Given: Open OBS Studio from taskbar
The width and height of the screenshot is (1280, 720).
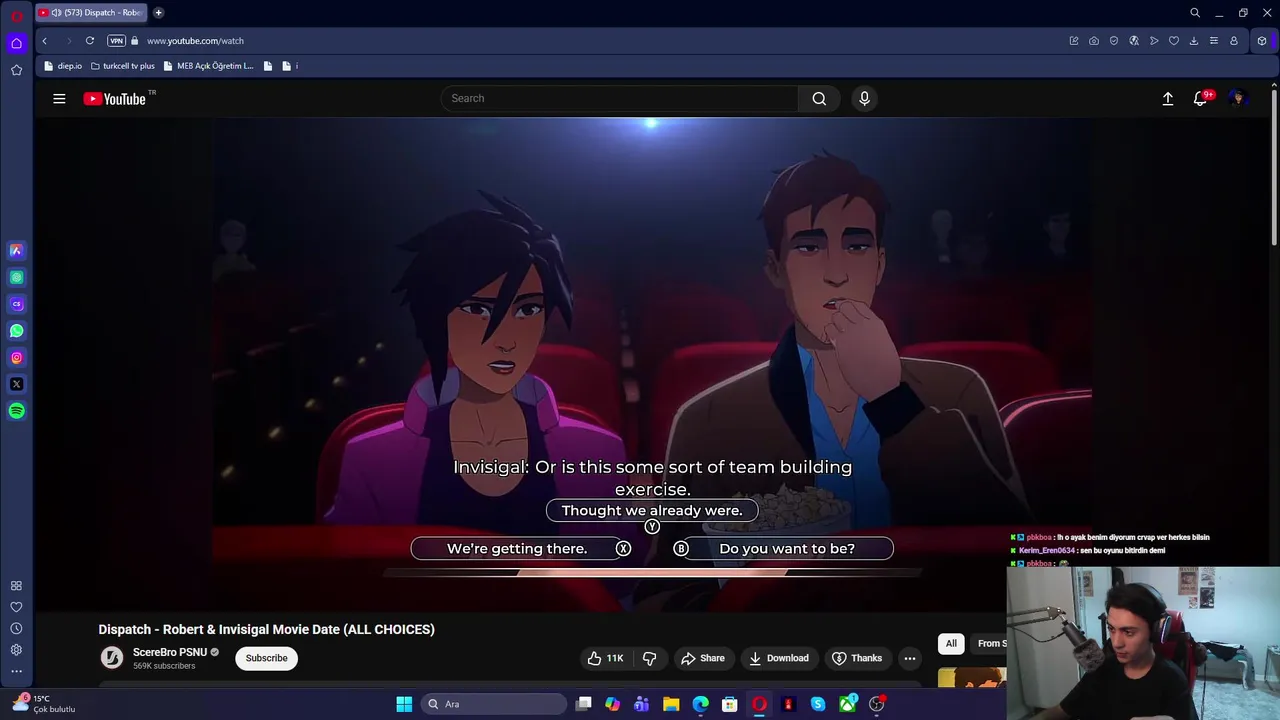Looking at the screenshot, I should click(877, 704).
